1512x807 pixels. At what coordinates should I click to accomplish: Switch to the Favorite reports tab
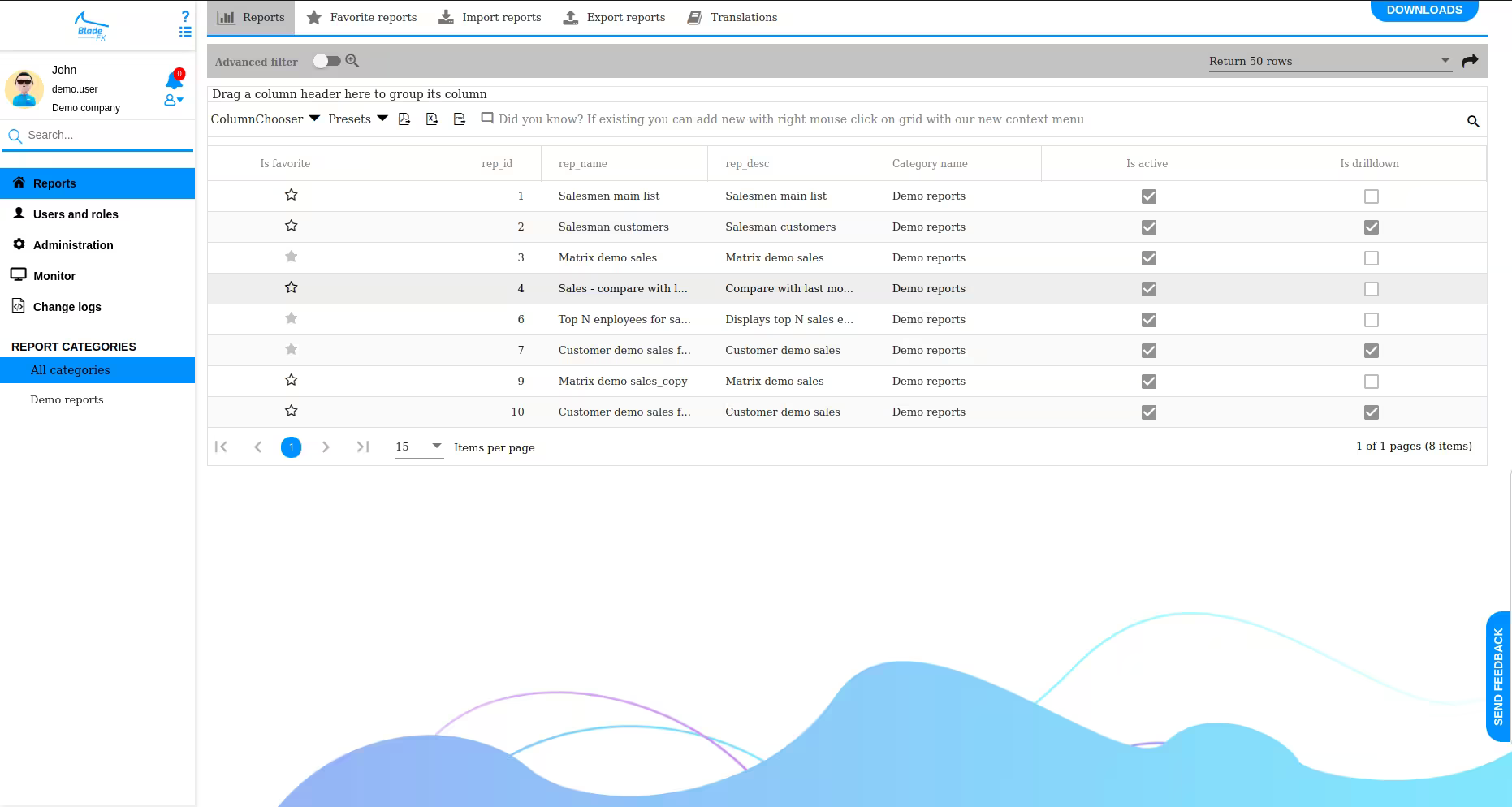(361, 17)
